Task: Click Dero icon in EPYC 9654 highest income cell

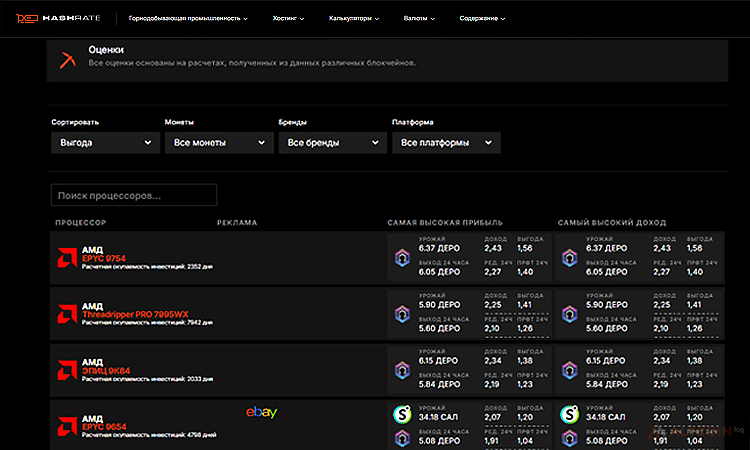Action: [x=570, y=438]
